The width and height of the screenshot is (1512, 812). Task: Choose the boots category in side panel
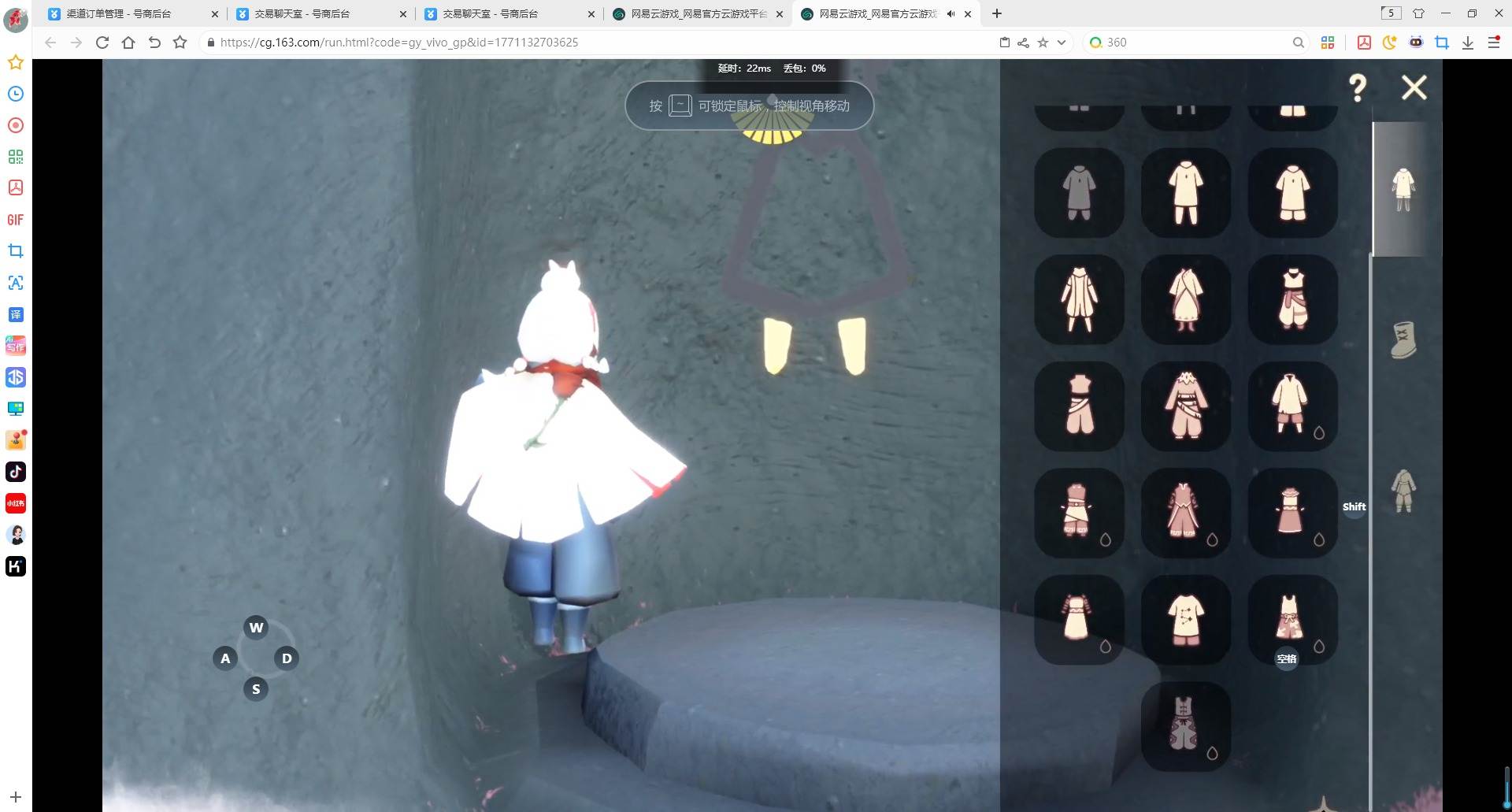pyautogui.click(x=1403, y=340)
